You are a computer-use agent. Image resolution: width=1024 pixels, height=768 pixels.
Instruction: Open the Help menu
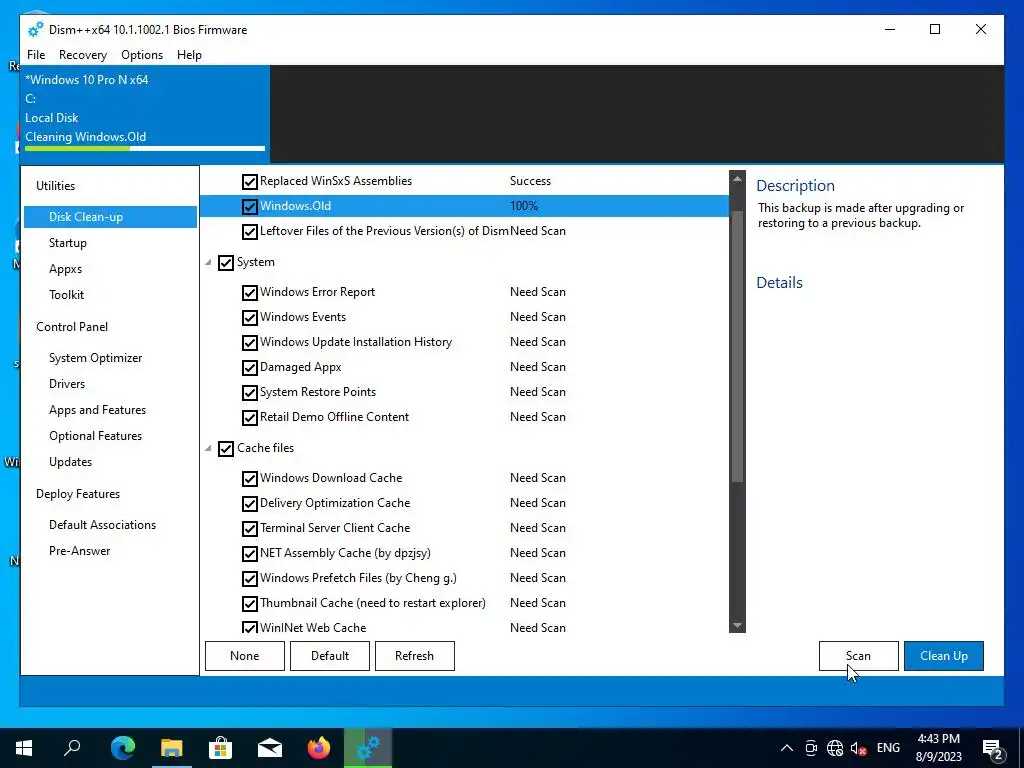[189, 55]
